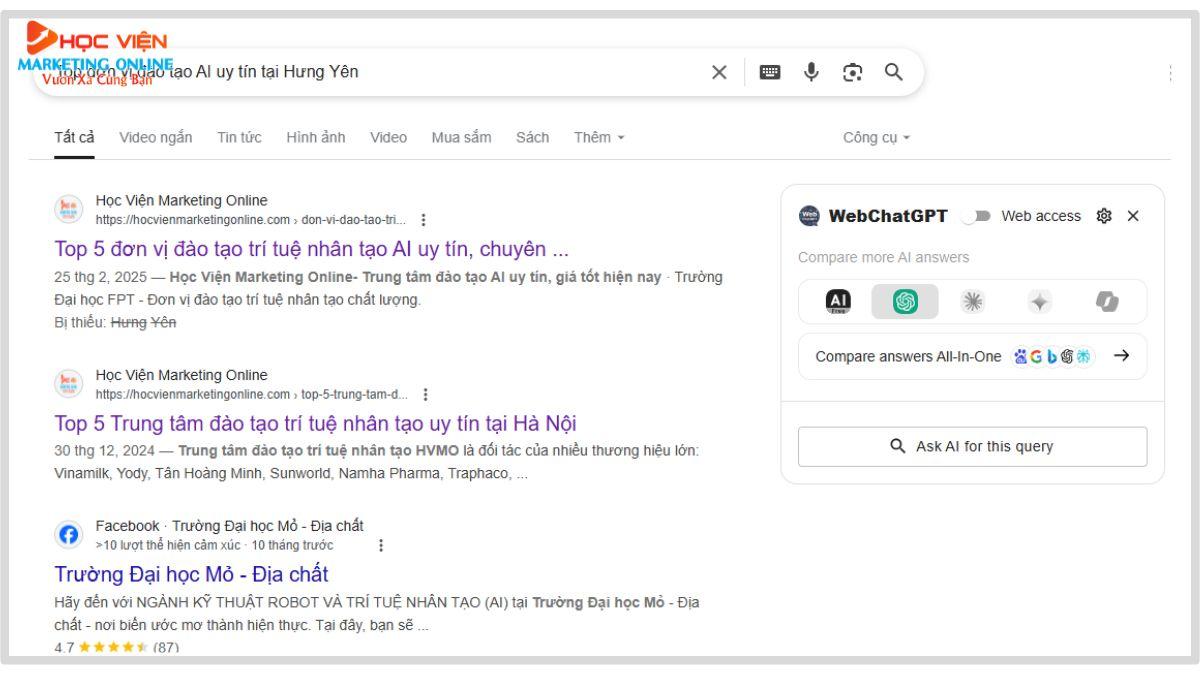The width and height of the screenshot is (1200, 675).
Task: Click arrow on Compare answers All-In-One
Action: (1121, 356)
